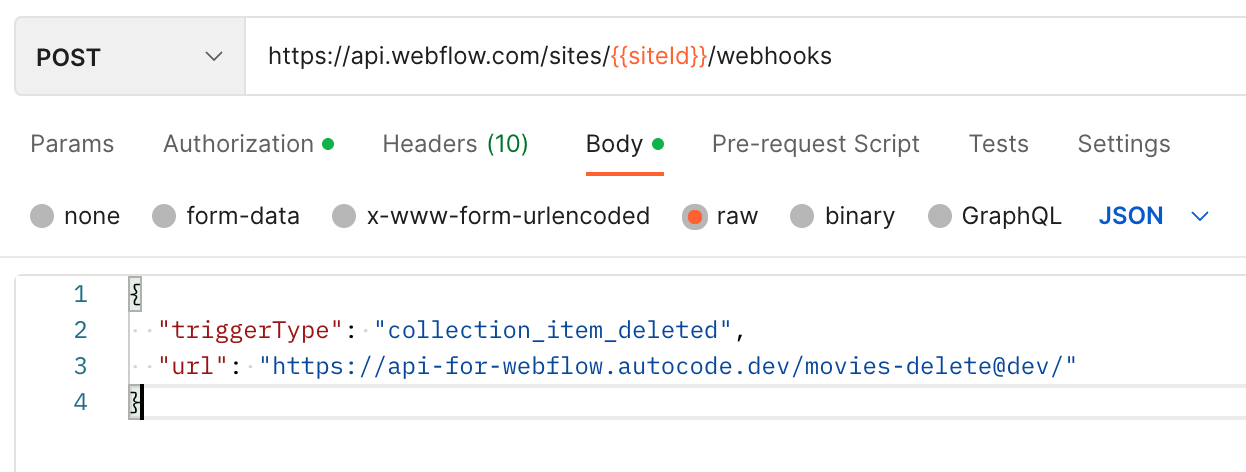The width and height of the screenshot is (1246, 472).
Task: Expand the JSON format dropdown chevron
Action: click(x=1201, y=216)
